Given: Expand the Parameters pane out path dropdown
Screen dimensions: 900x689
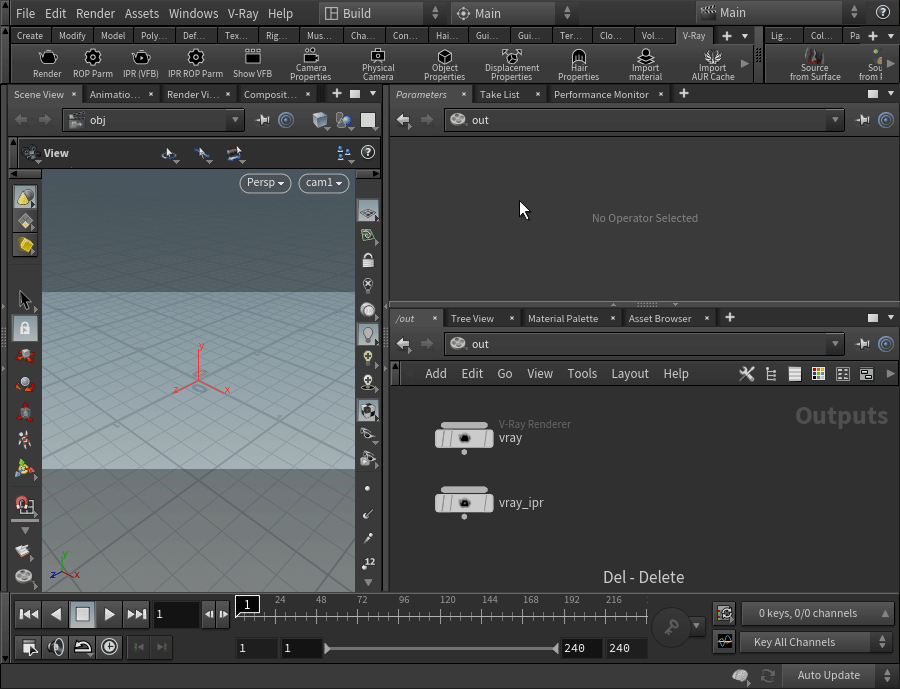Looking at the screenshot, I should [835, 120].
